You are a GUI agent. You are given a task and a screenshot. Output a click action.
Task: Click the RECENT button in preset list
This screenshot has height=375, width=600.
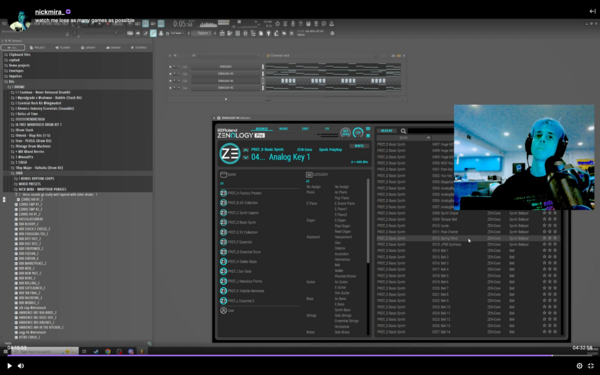point(386,131)
